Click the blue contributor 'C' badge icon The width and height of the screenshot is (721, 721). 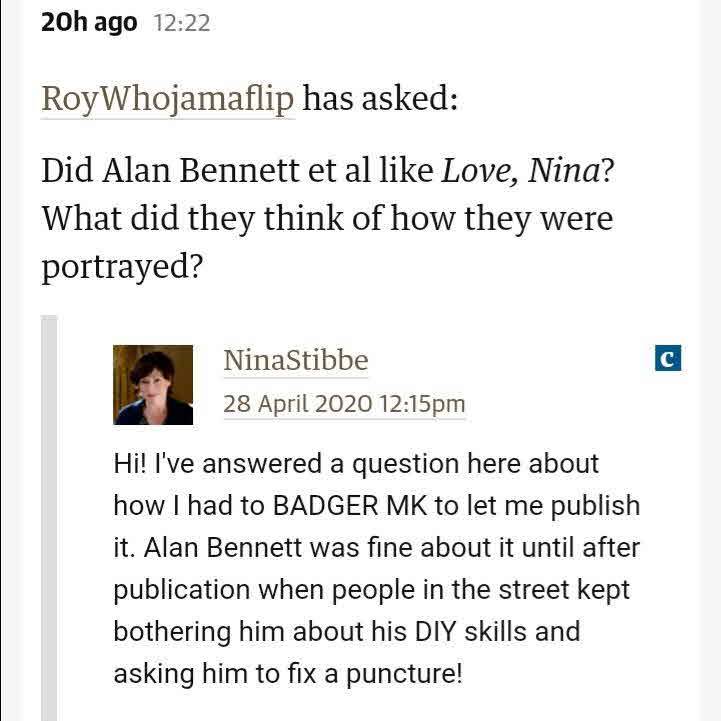point(667,358)
